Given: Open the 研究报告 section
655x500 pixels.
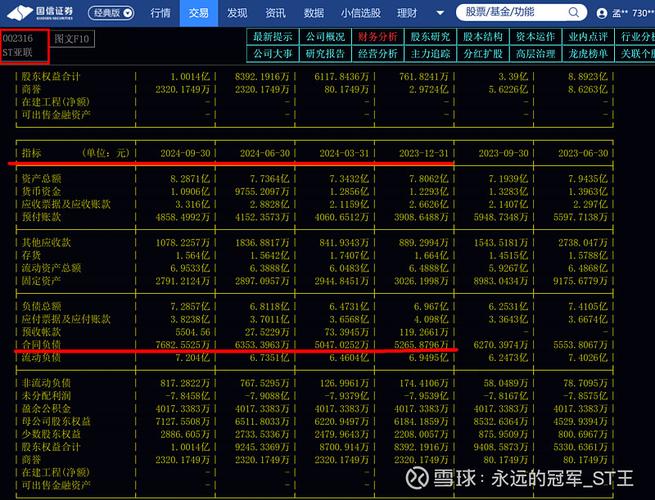Looking at the screenshot, I should click(325, 53).
